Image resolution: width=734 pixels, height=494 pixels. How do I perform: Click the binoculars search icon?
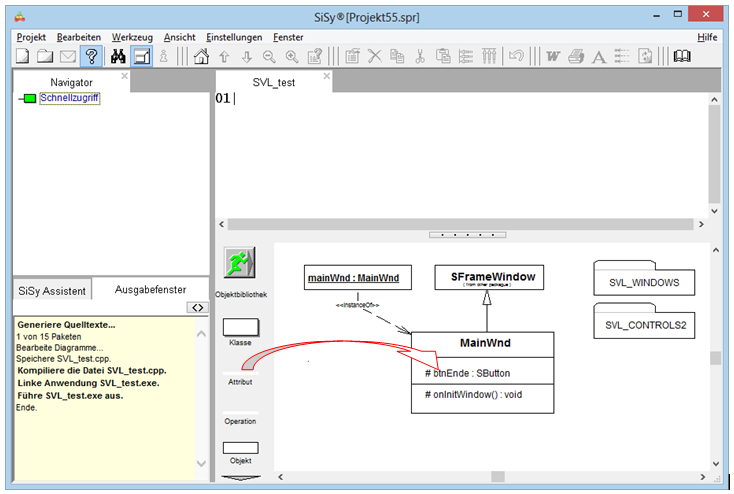(x=118, y=57)
